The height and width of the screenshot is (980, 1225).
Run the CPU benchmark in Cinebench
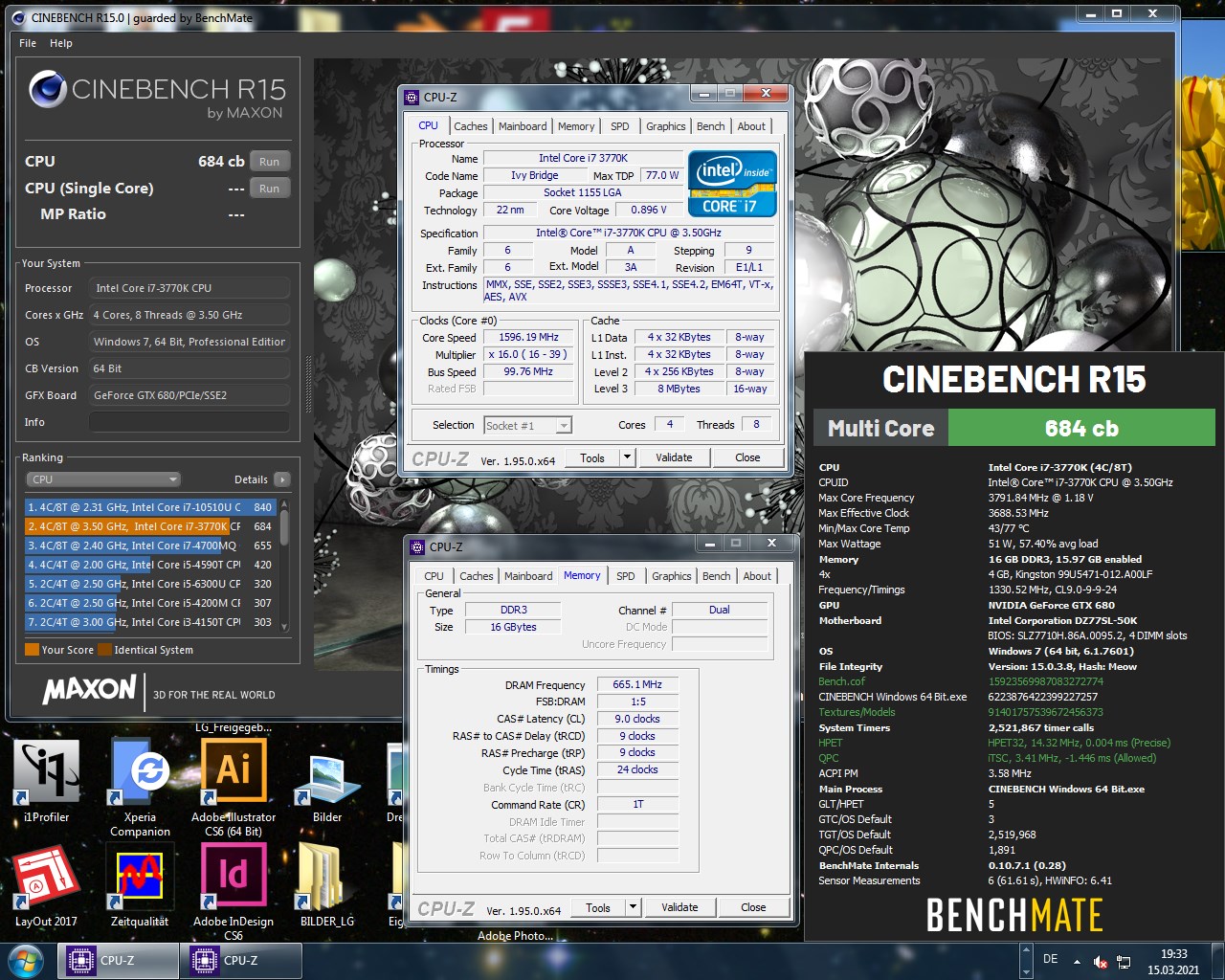click(270, 162)
